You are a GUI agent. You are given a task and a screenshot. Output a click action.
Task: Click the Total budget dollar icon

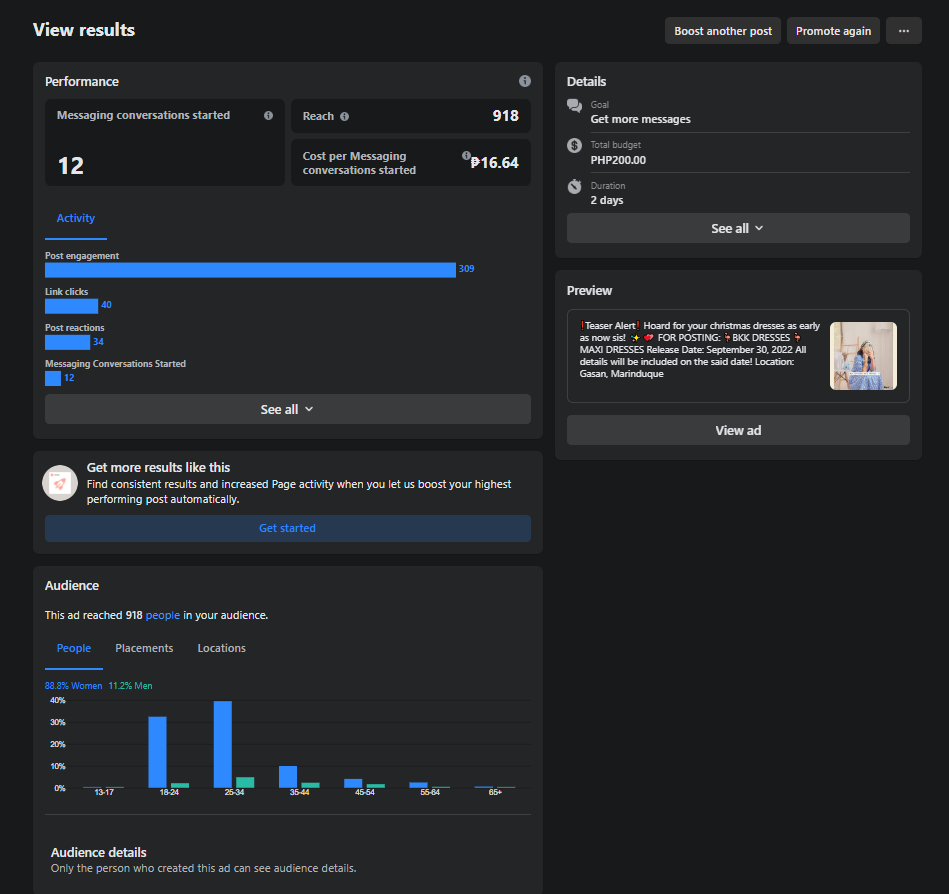(x=574, y=146)
